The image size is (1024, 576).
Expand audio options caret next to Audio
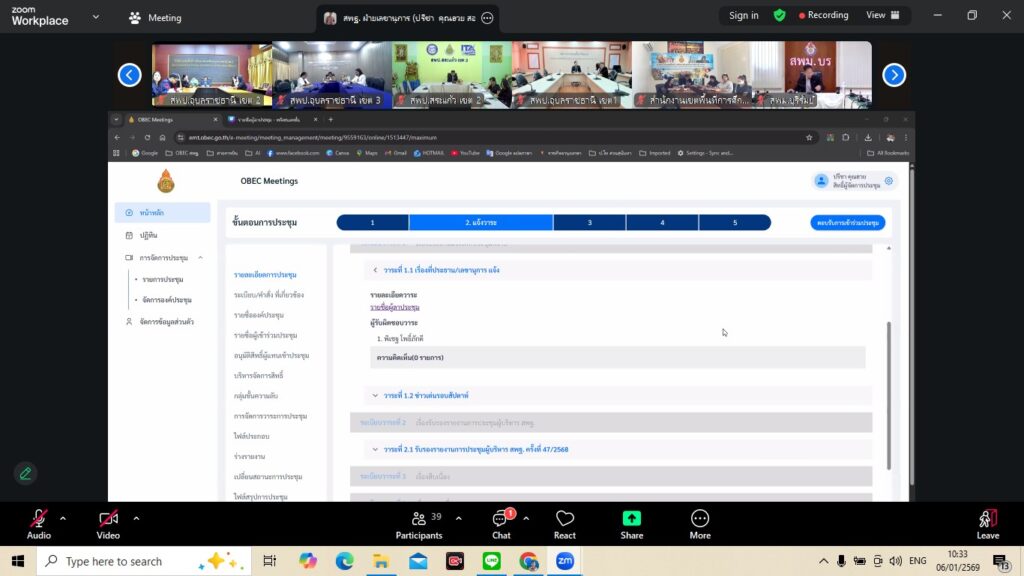(x=63, y=518)
